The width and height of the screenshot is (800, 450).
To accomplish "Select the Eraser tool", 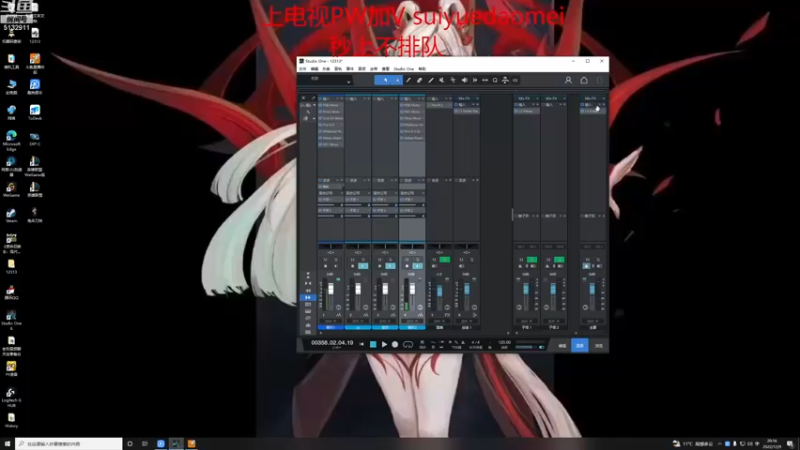I will [x=419, y=80].
